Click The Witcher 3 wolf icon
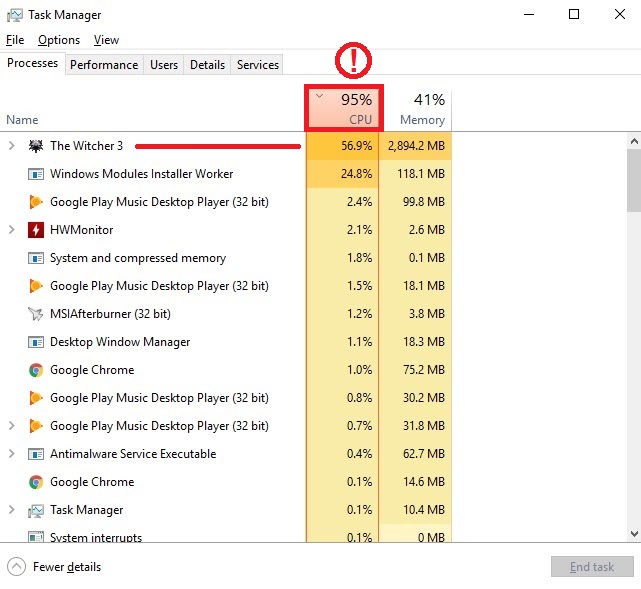Screen dimensions: 641x589 (x=36, y=146)
